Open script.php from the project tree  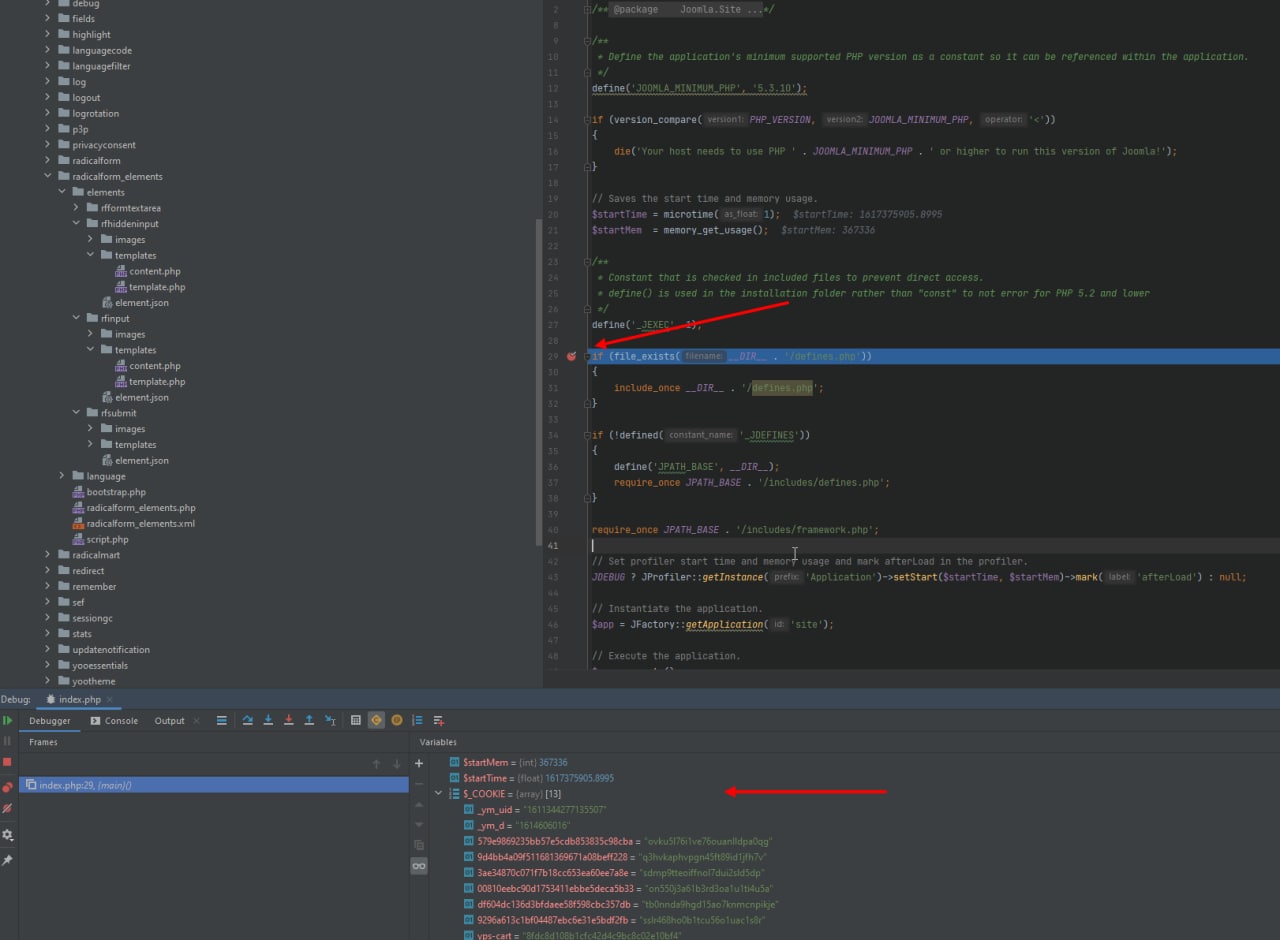[x=107, y=539]
